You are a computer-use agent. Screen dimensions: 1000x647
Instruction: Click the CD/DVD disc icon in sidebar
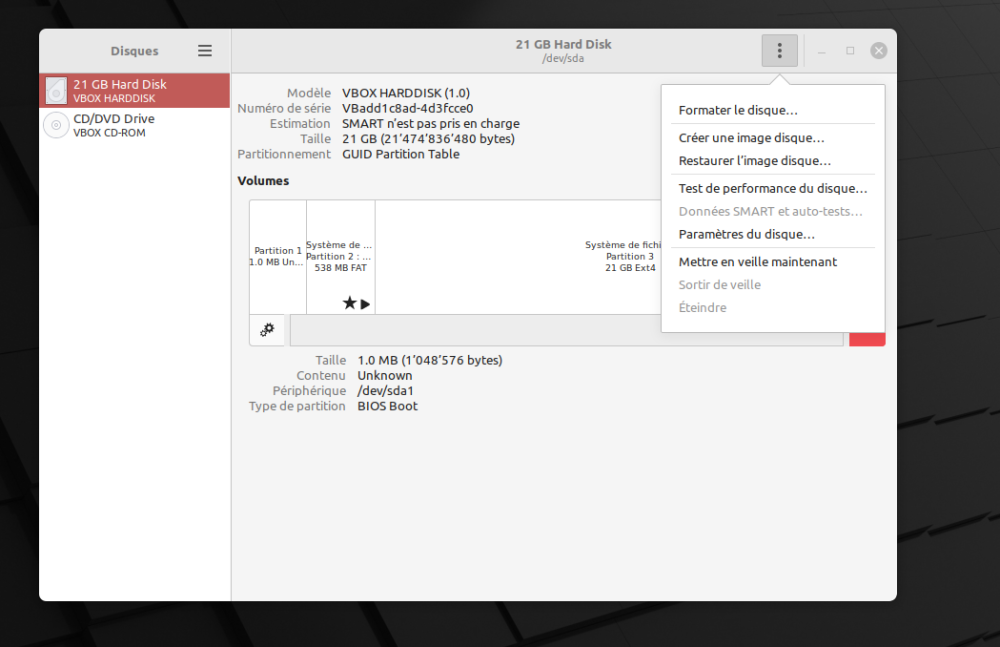click(x=56, y=125)
